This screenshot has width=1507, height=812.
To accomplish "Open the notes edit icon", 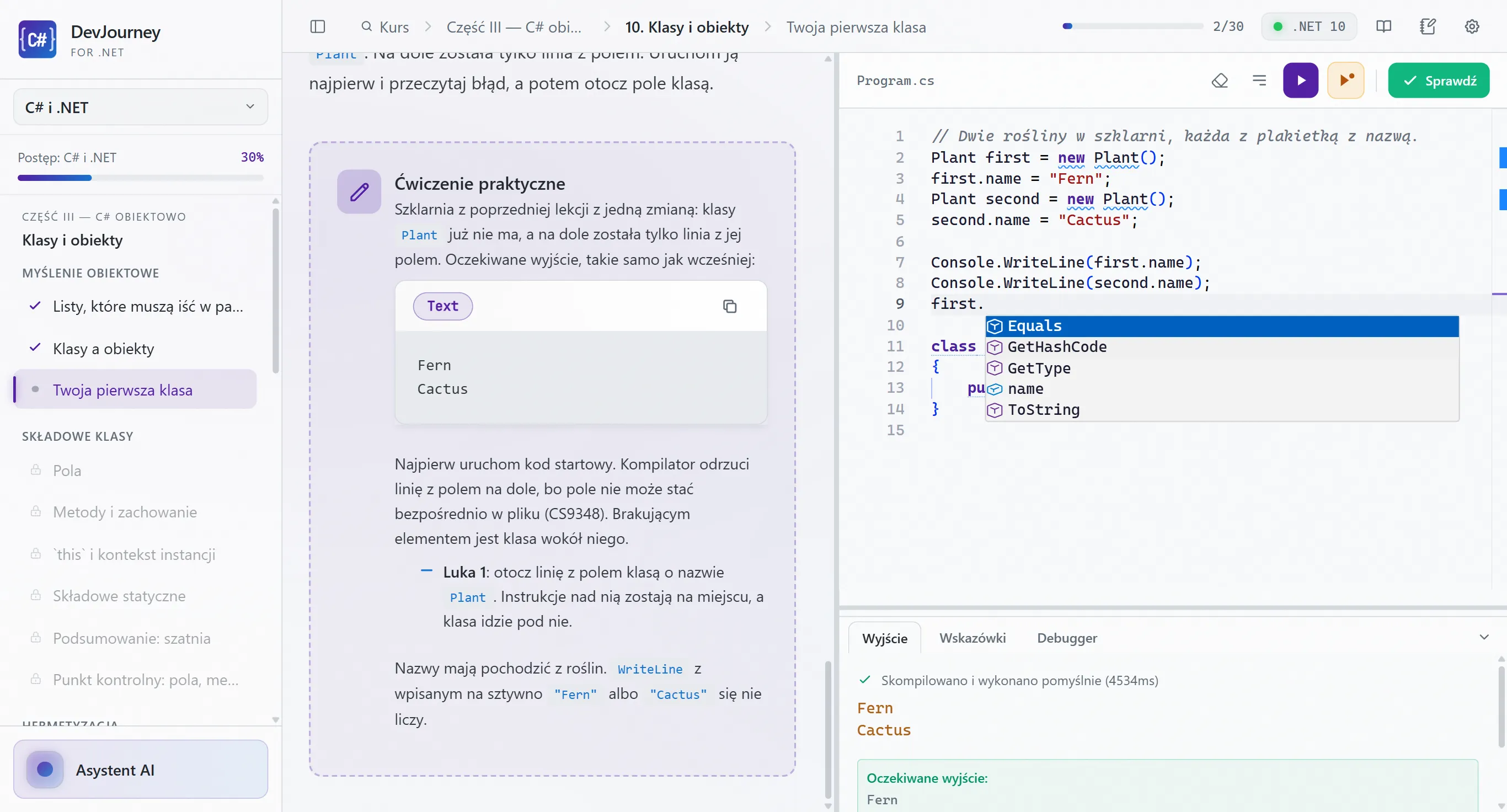I will click(x=1428, y=27).
